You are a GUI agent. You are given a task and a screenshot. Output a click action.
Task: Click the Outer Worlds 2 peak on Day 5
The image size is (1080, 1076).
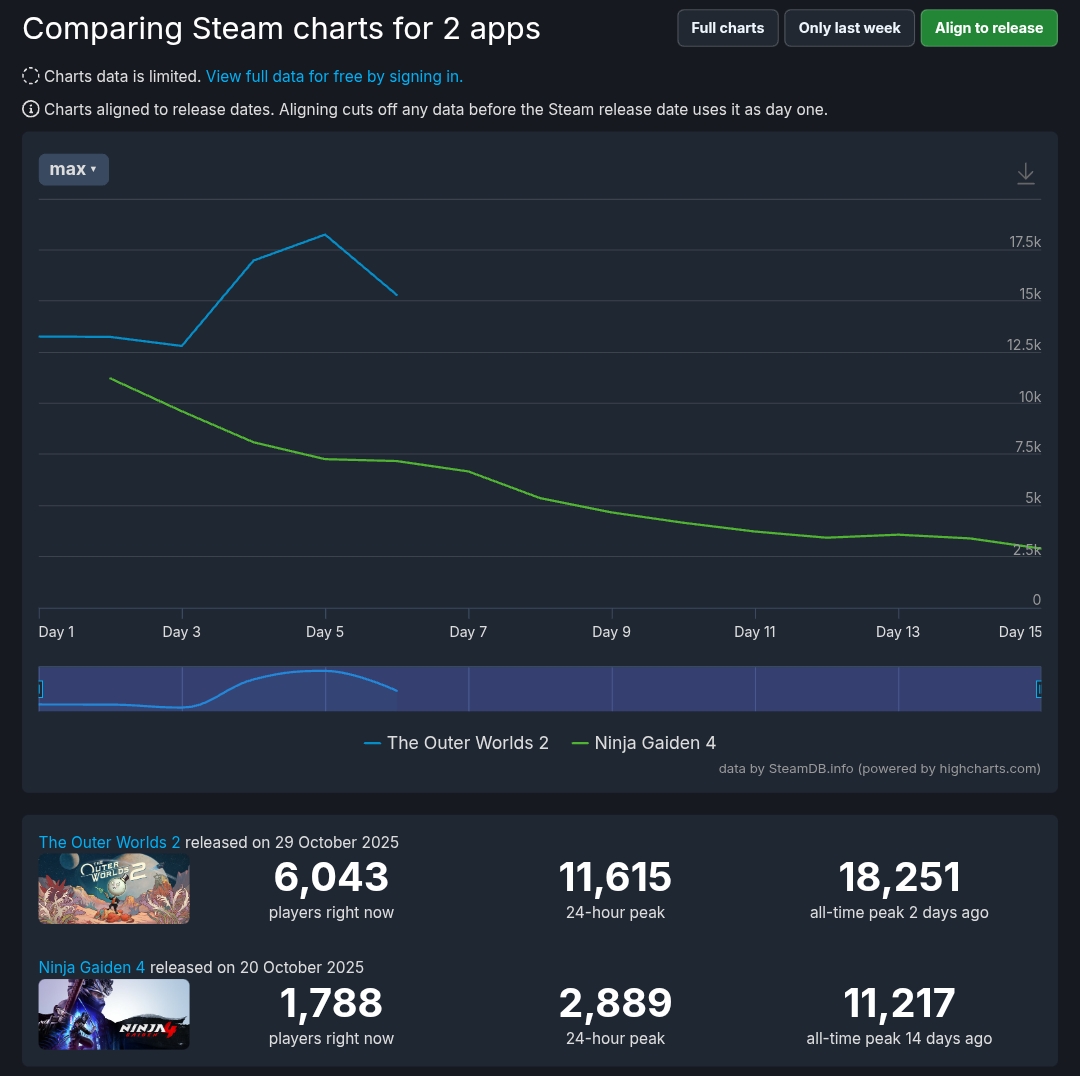click(x=325, y=235)
